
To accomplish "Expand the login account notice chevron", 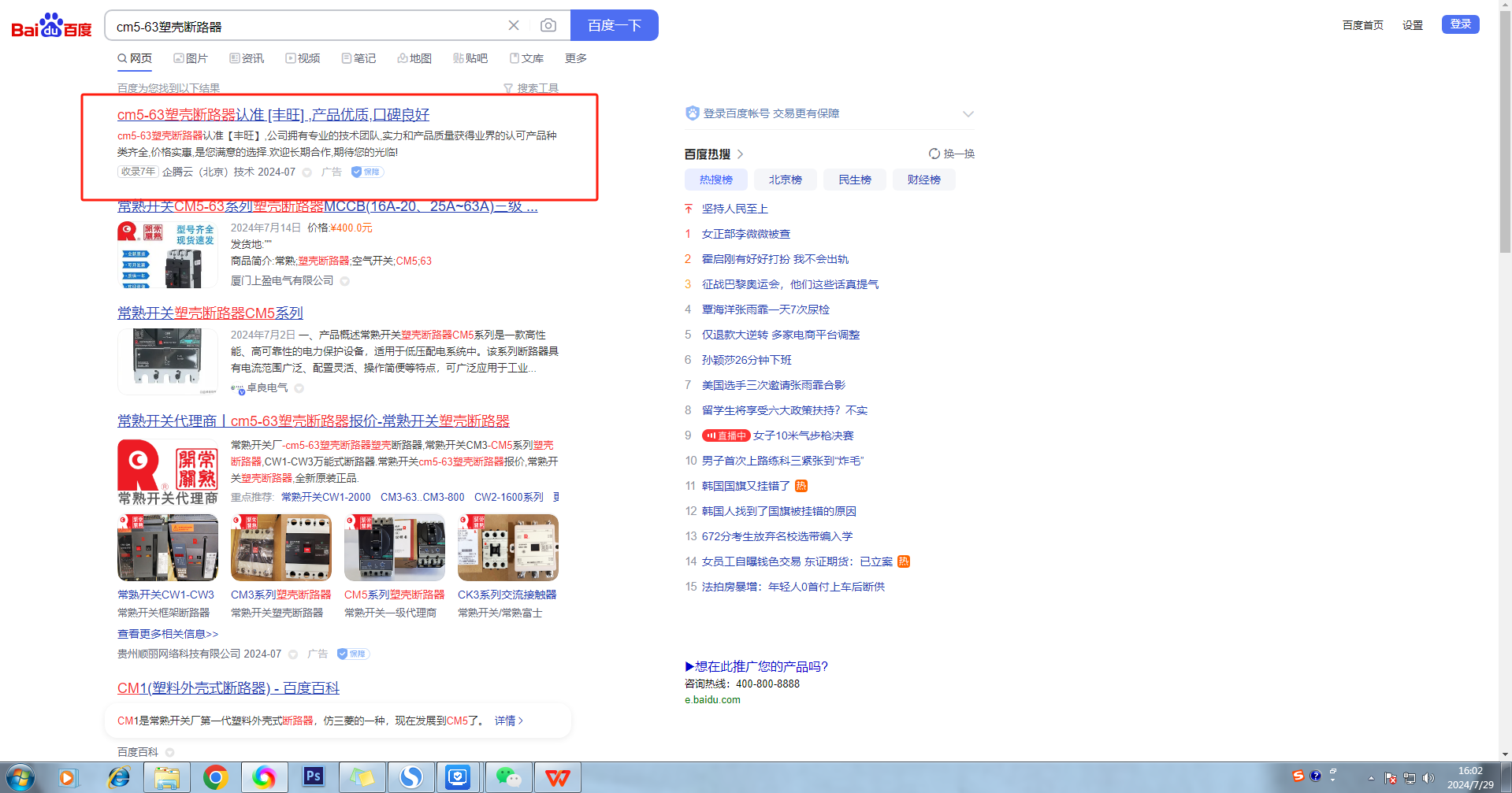I will [968, 113].
